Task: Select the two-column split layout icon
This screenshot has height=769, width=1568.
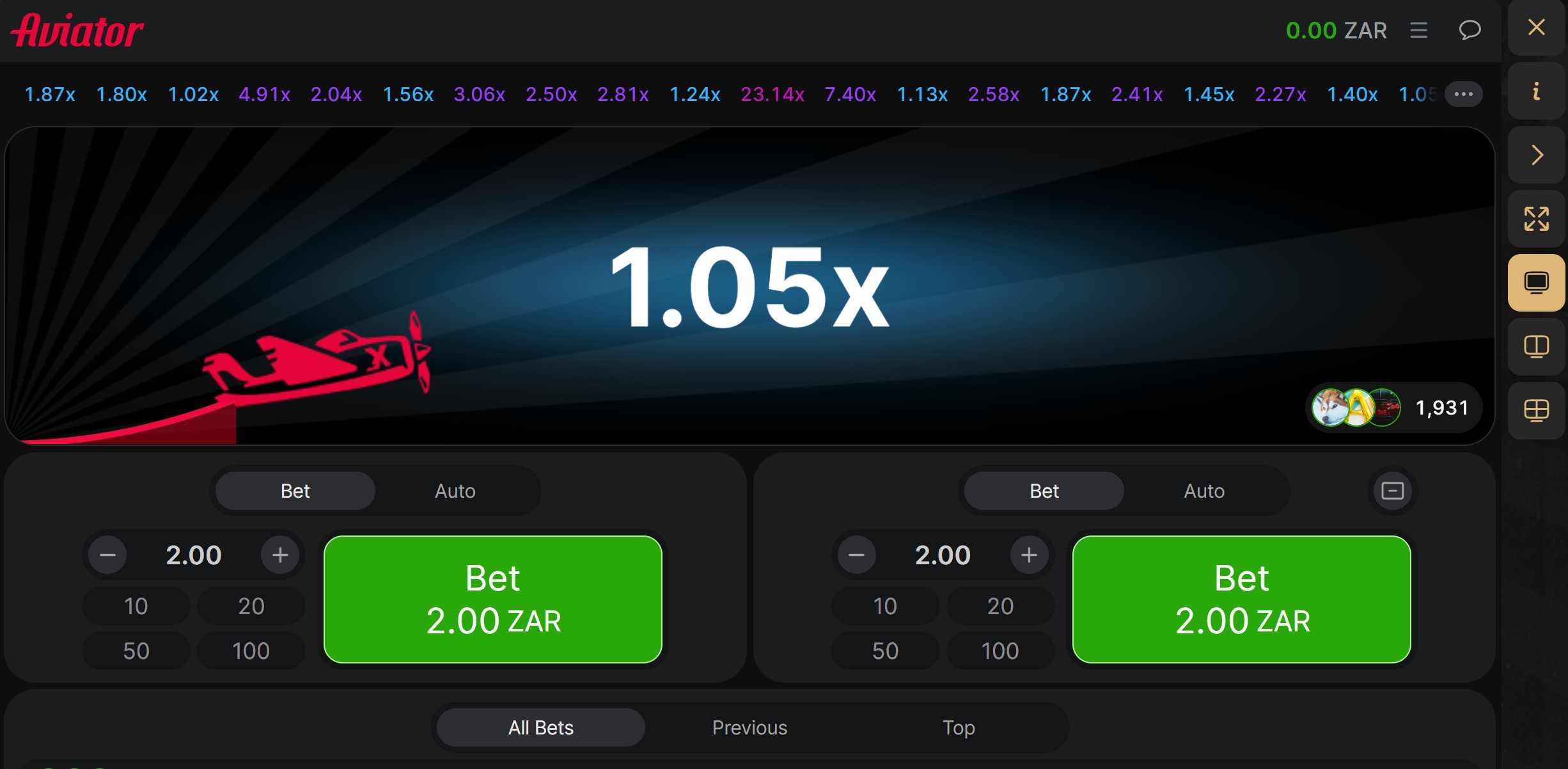Action: click(x=1536, y=347)
